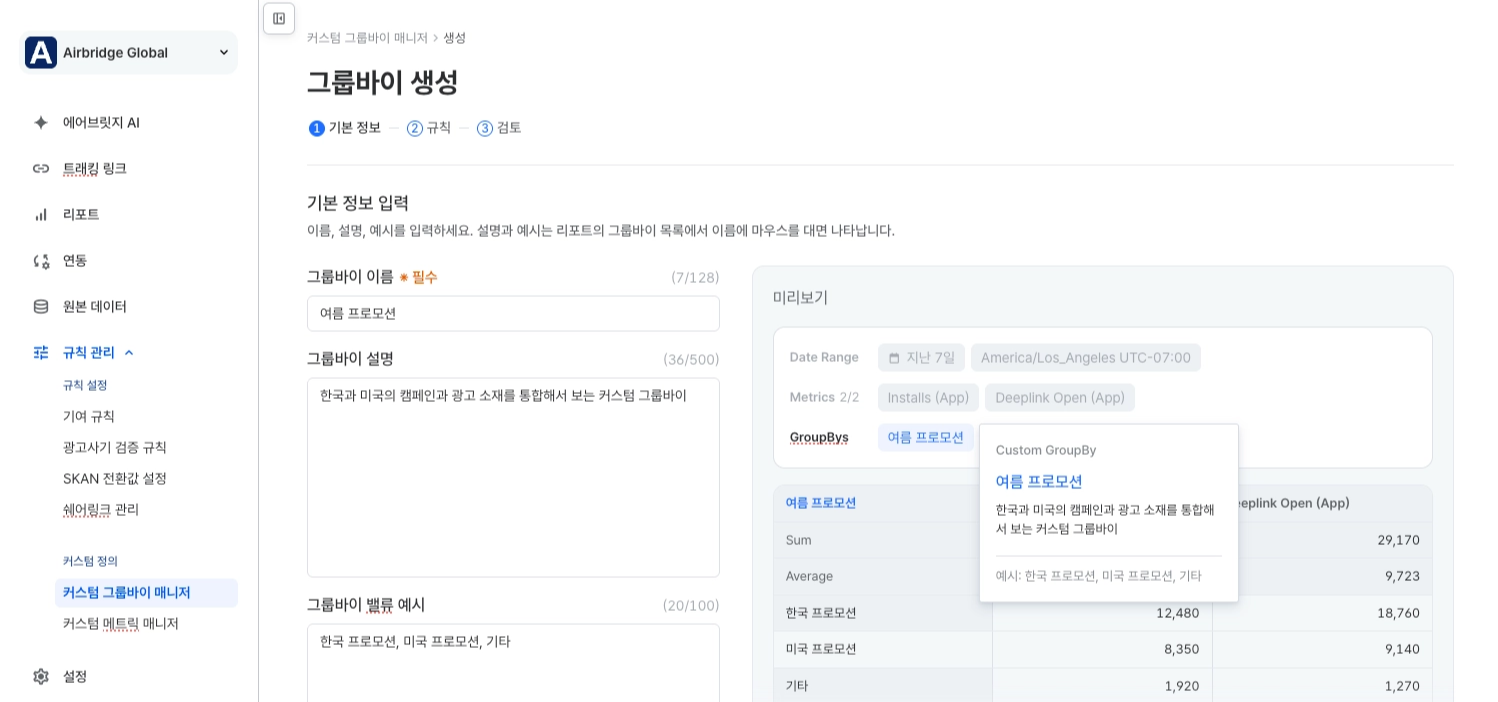
Task: Click the 8,350 installs value
Action: click(1182, 648)
